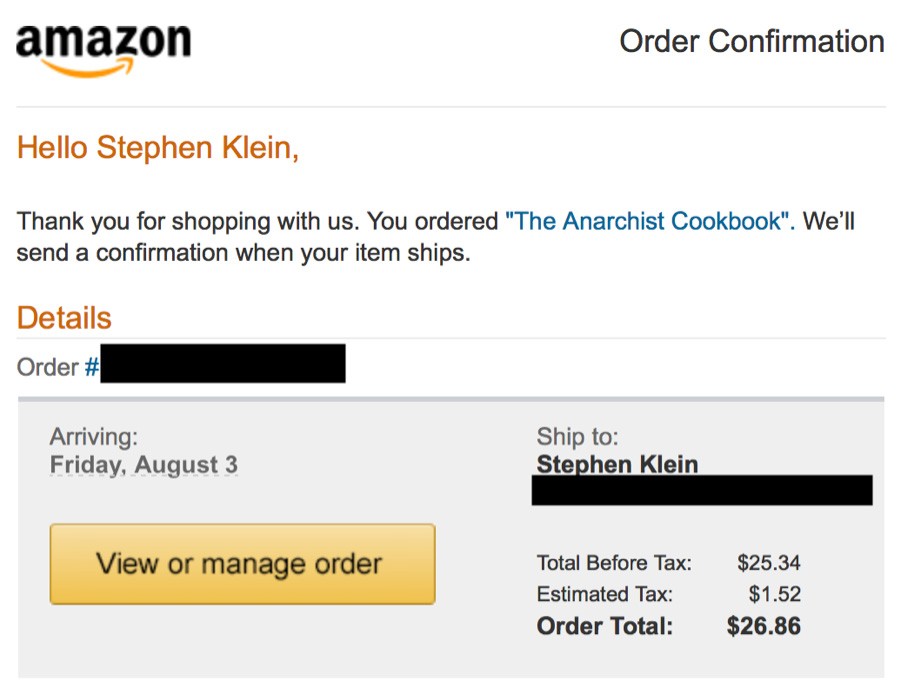Click the Arriving label
Viewport: 900px width, 695px height.
tap(94, 437)
